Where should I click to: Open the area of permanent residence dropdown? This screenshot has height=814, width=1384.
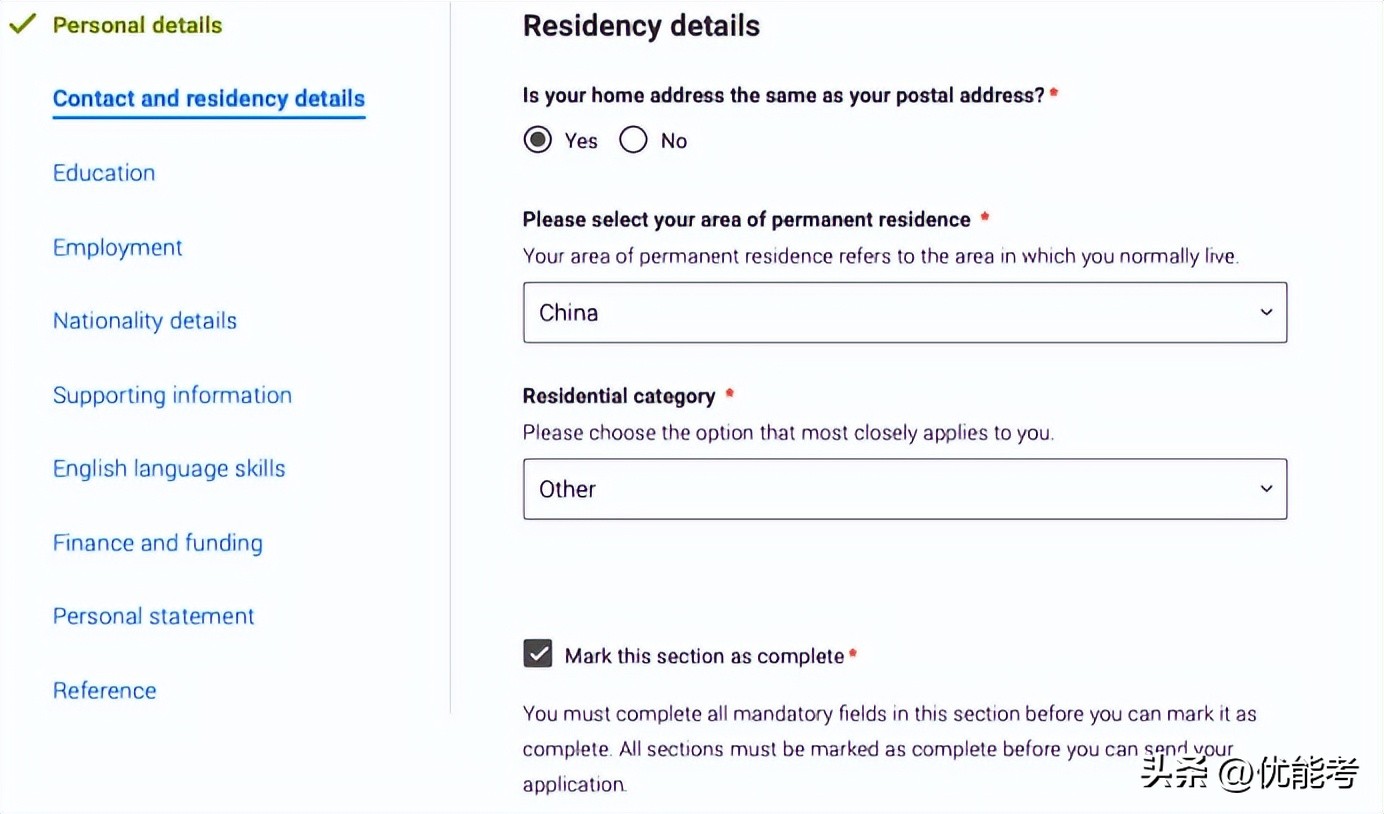(904, 312)
